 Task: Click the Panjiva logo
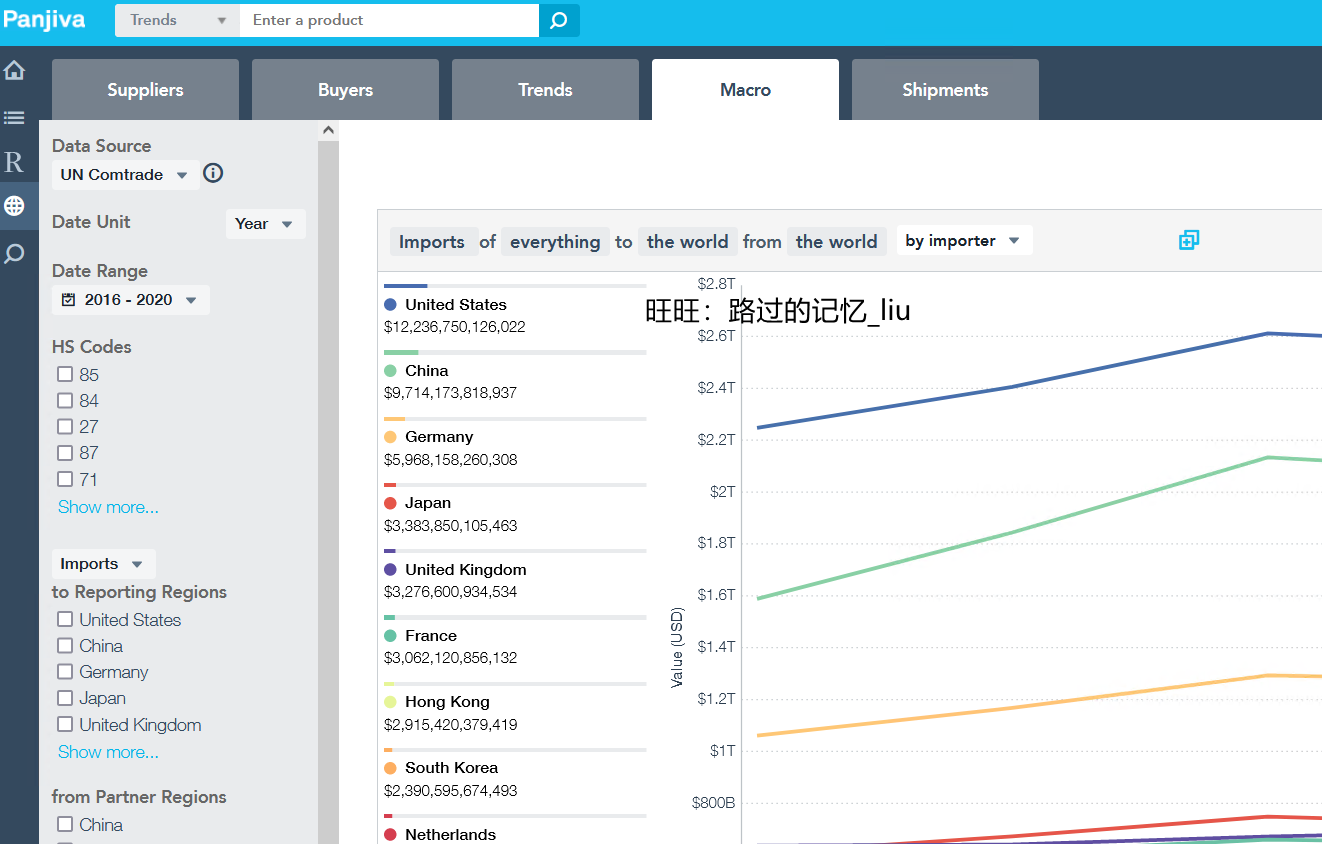(x=44, y=19)
